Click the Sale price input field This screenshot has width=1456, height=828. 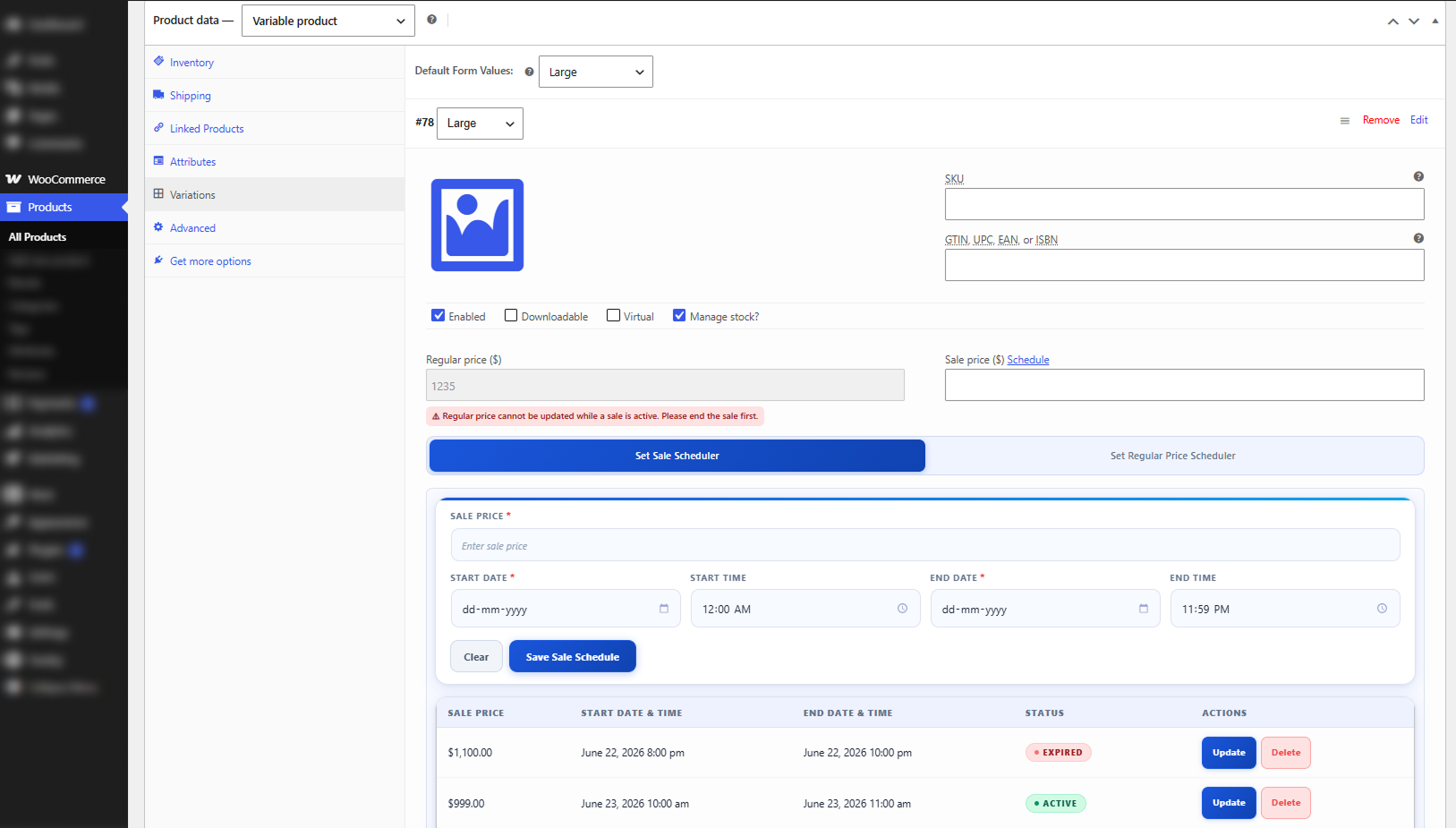tap(1185, 385)
